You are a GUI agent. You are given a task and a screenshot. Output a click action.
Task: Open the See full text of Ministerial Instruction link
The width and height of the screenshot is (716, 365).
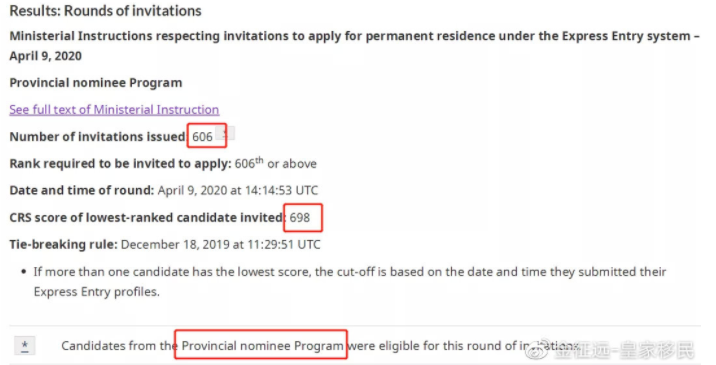(x=114, y=110)
